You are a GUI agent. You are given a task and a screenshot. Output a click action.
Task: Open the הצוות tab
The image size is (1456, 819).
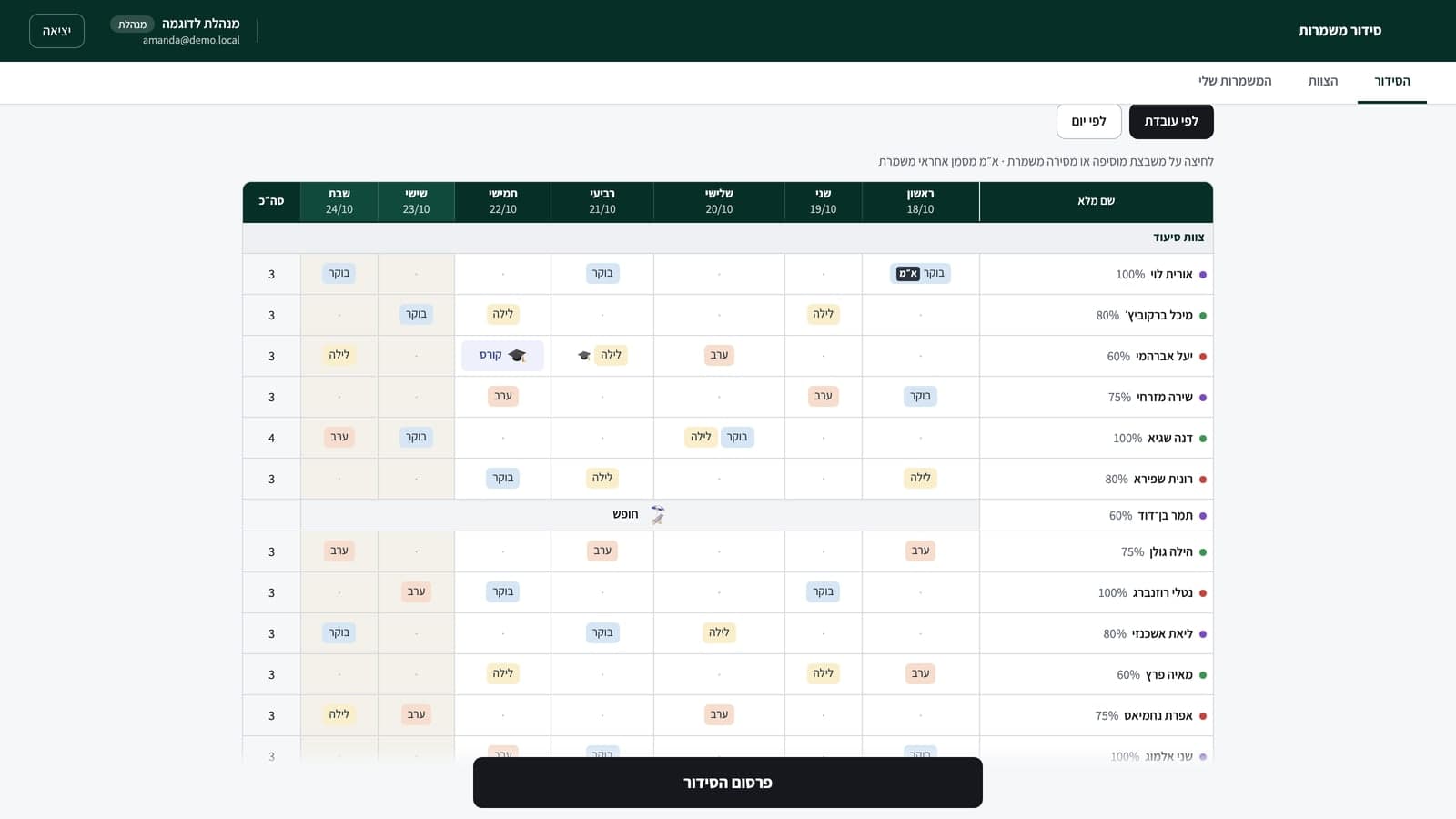pos(1323,81)
